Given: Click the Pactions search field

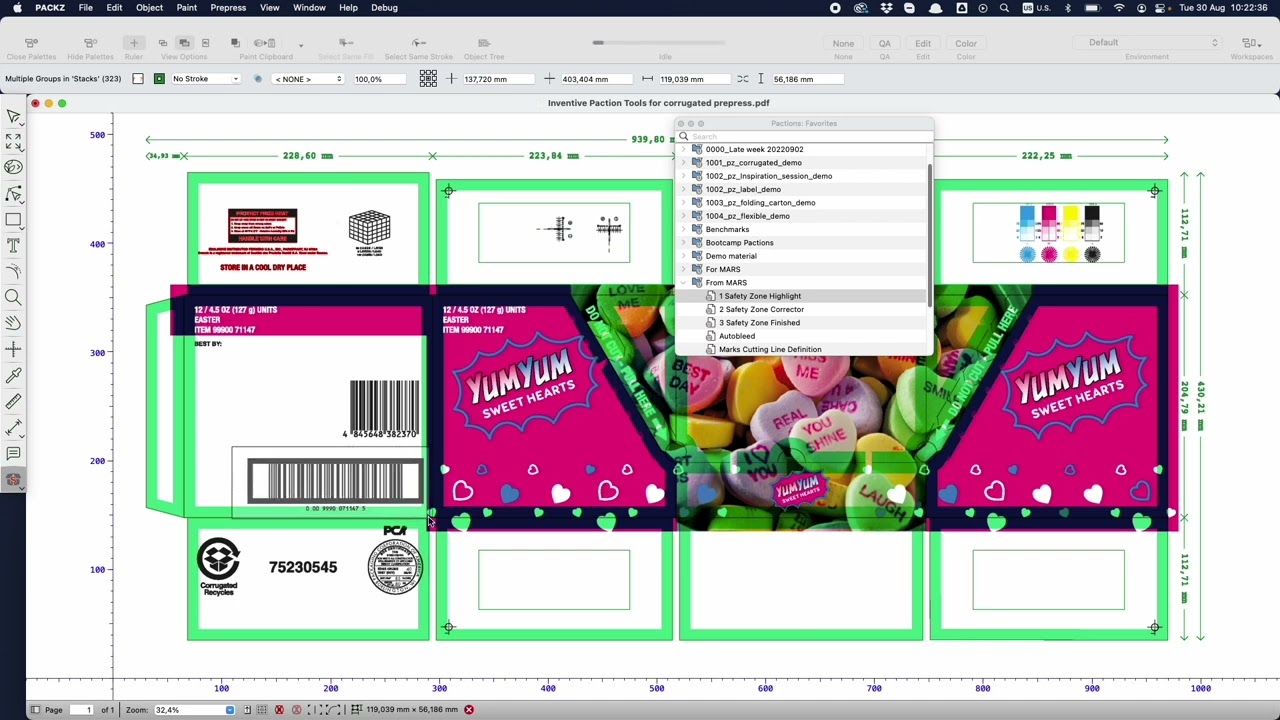Looking at the screenshot, I should tap(804, 136).
